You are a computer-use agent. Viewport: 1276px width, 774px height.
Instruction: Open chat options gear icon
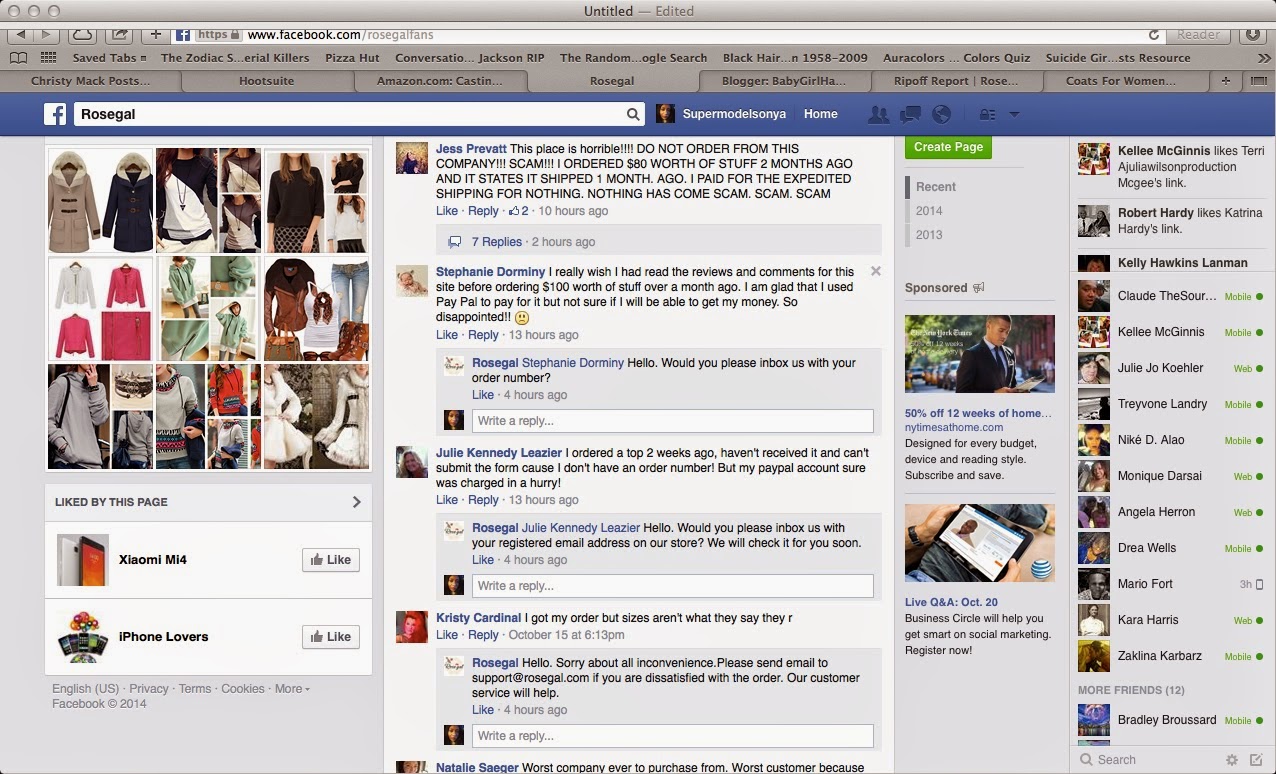coord(1232,760)
